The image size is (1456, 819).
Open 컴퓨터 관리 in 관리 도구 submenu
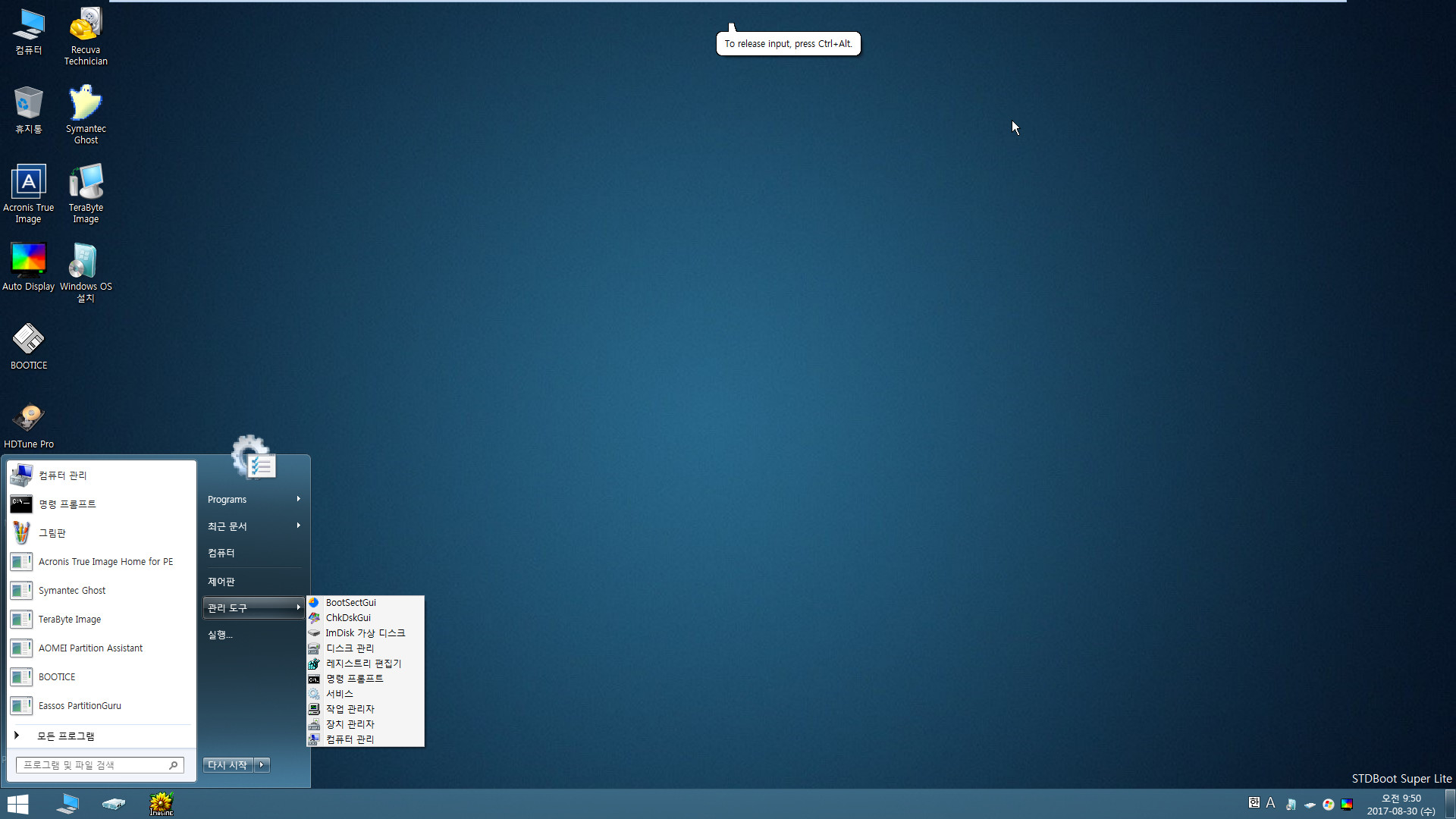[366, 739]
